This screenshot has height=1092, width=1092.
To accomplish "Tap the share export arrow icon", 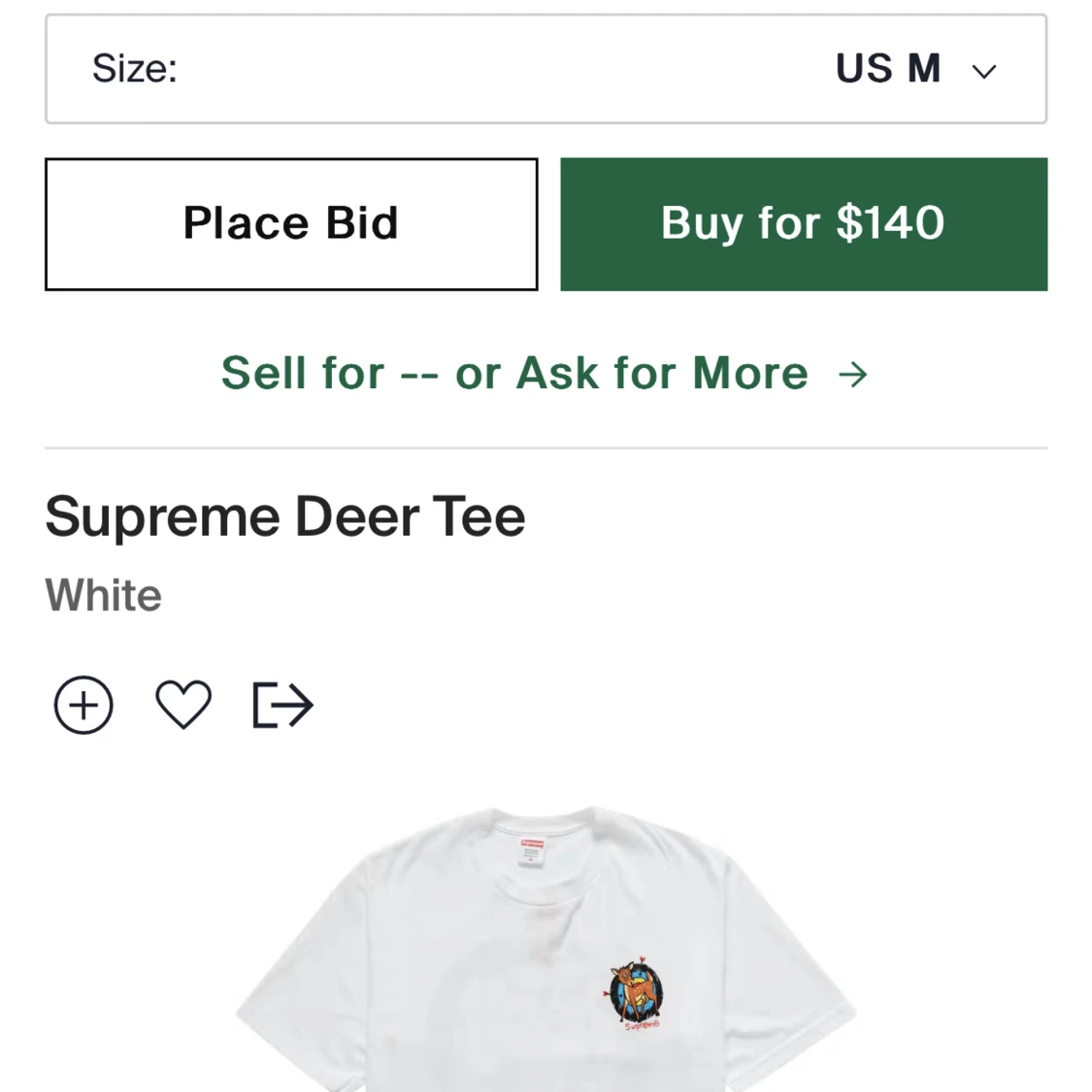I will pyautogui.click(x=282, y=706).
